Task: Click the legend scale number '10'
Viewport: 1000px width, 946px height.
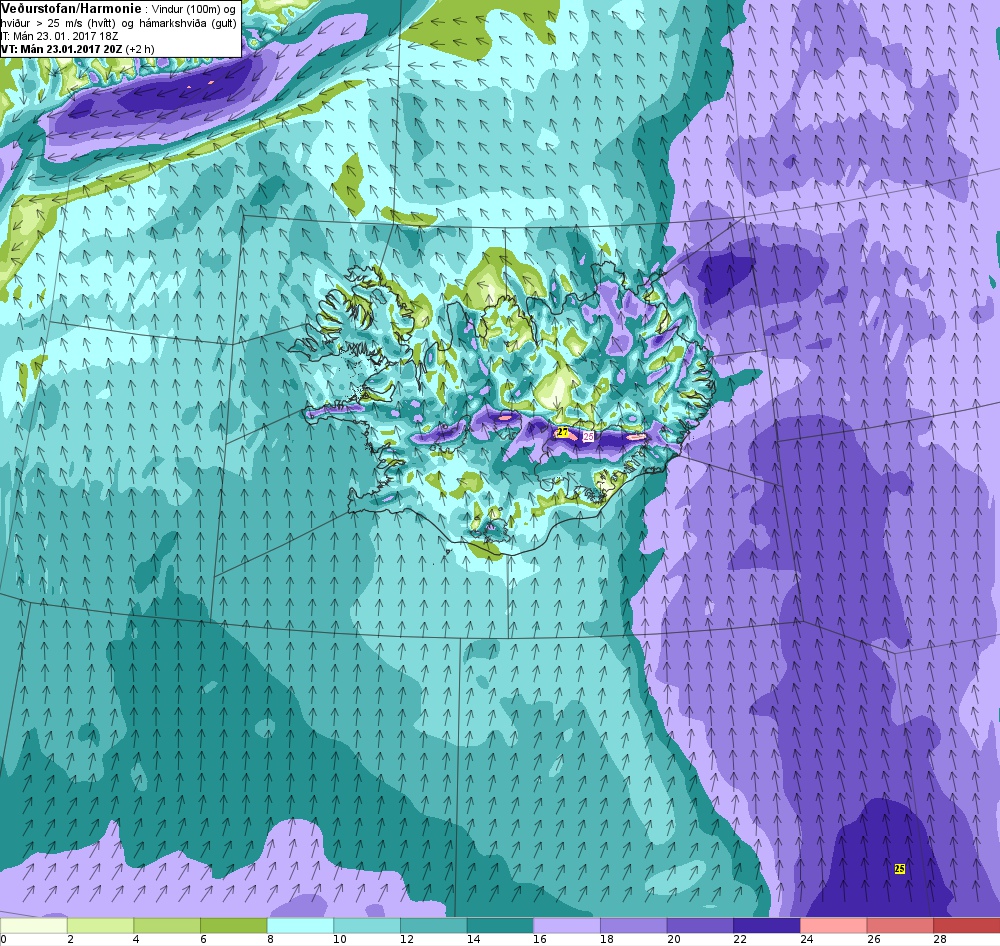Action: click(x=340, y=939)
